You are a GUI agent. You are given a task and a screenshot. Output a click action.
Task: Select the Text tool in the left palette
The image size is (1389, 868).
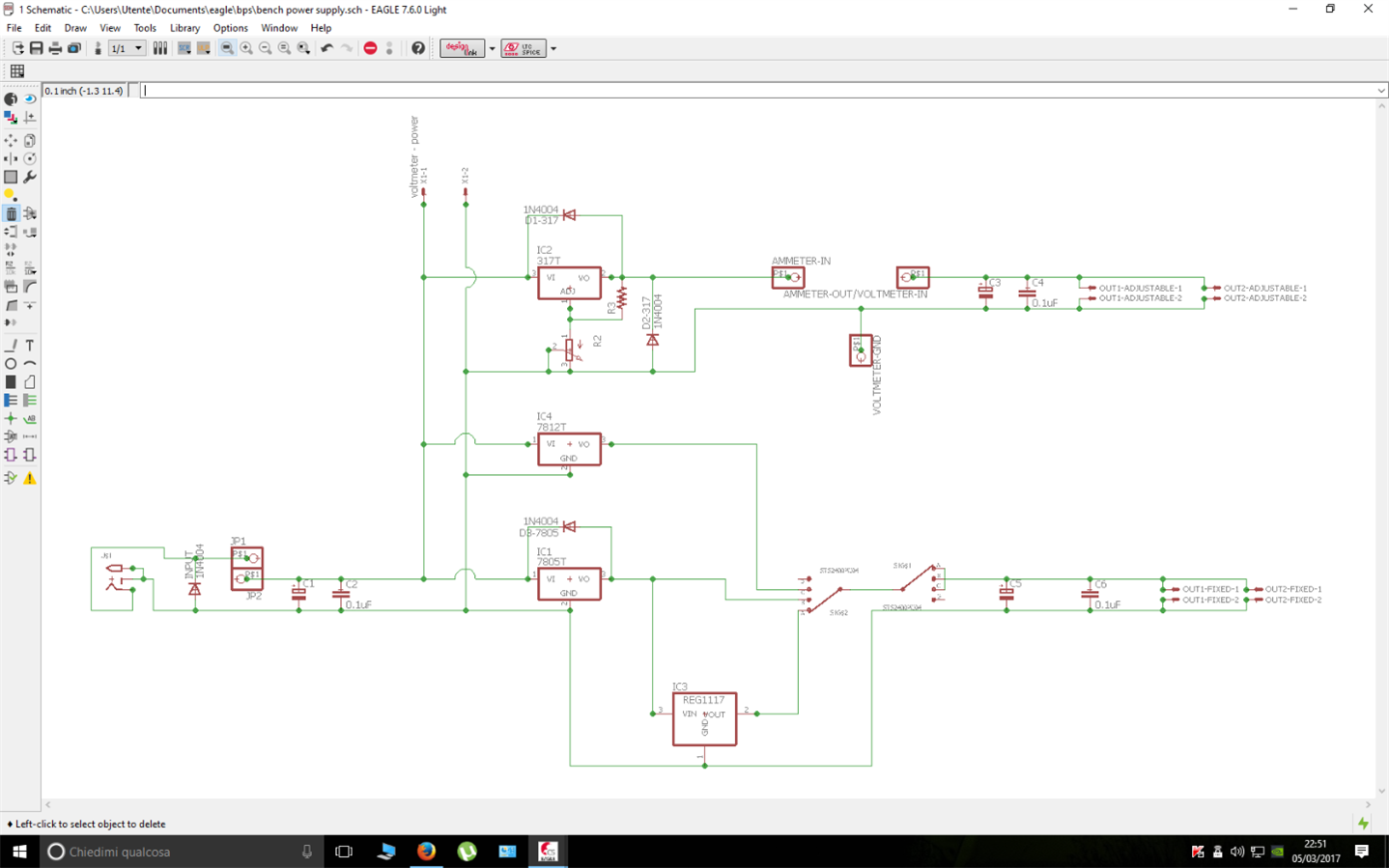click(30, 346)
